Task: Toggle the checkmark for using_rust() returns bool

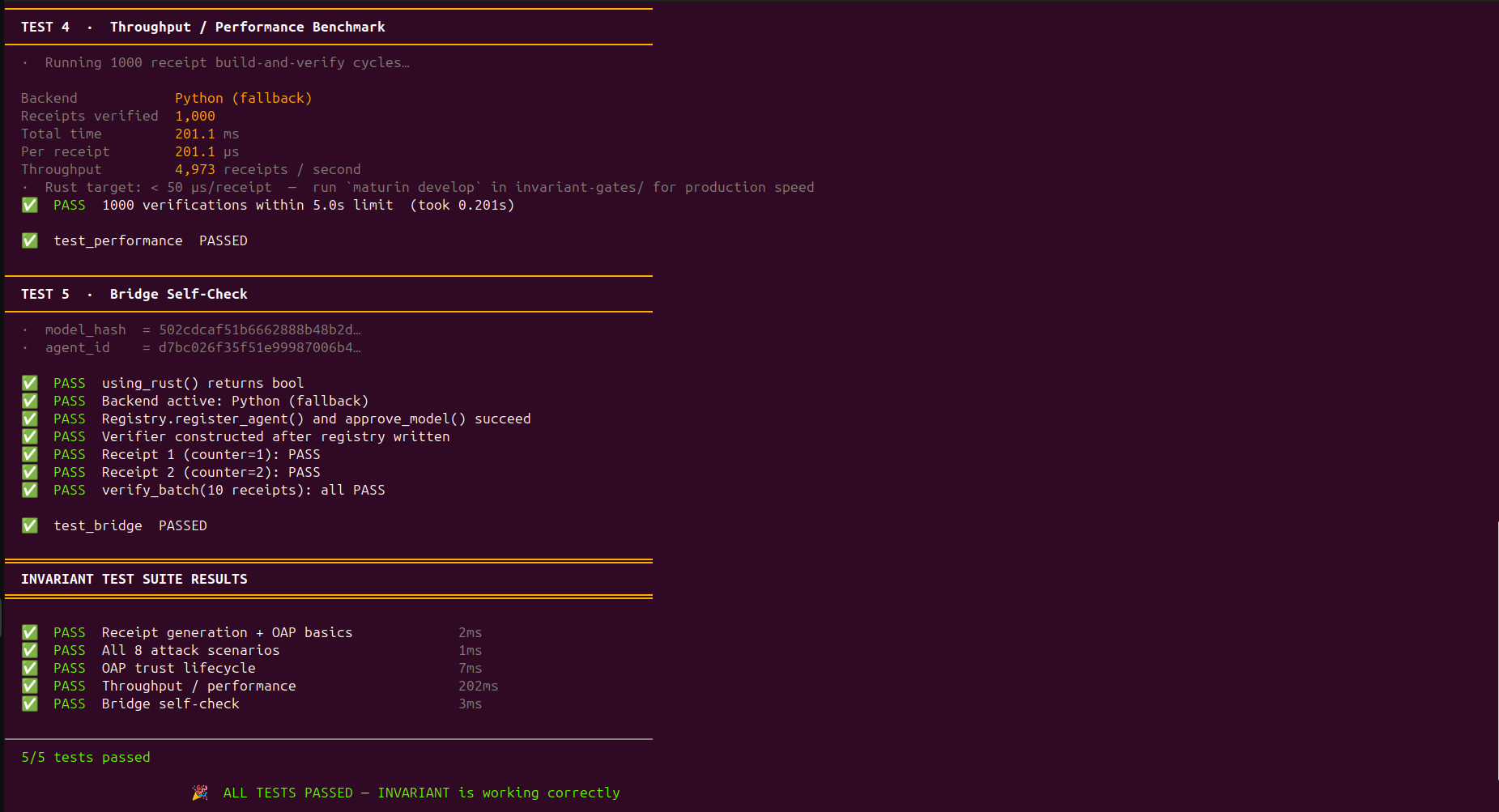Action: pos(29,383)
